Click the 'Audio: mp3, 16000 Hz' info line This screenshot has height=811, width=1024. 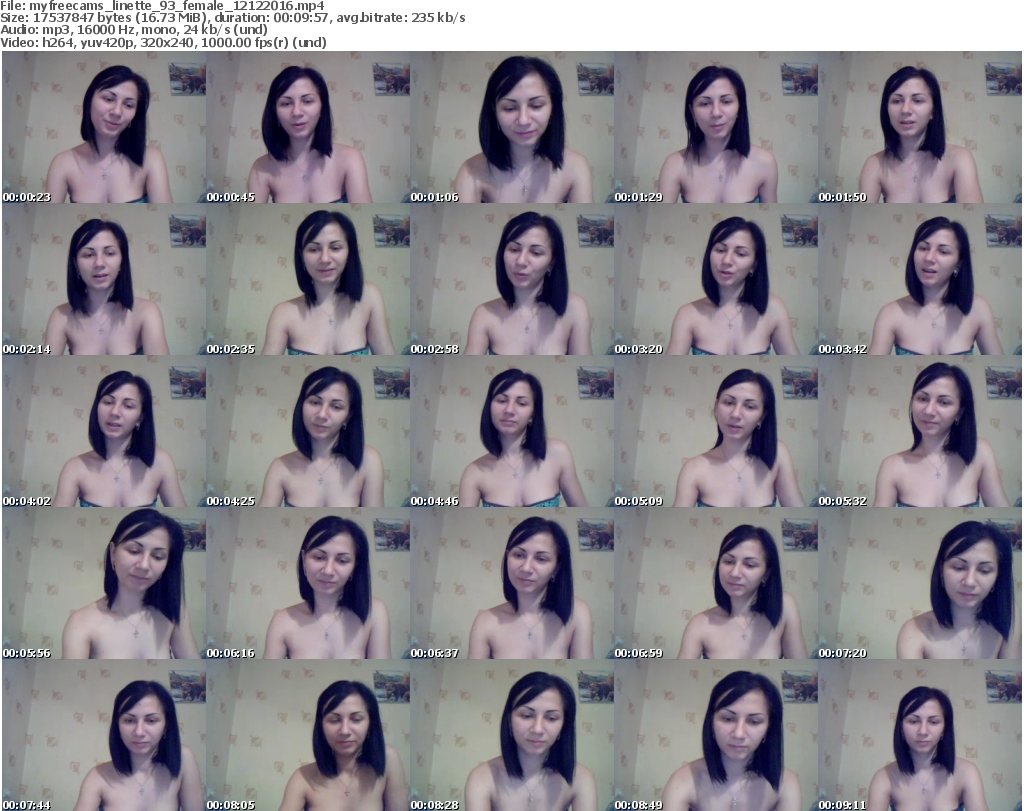[134, 30]
